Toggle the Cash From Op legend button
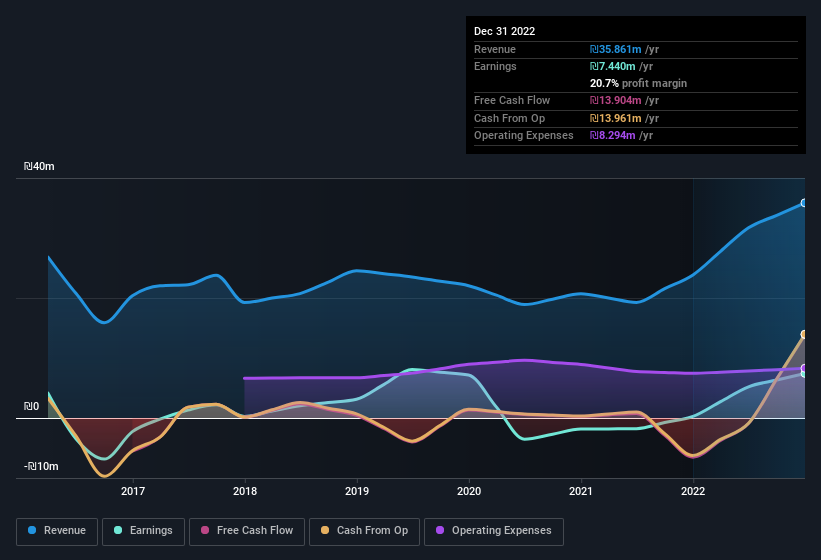This screenshot has width=821, height=560. (364, 531)
